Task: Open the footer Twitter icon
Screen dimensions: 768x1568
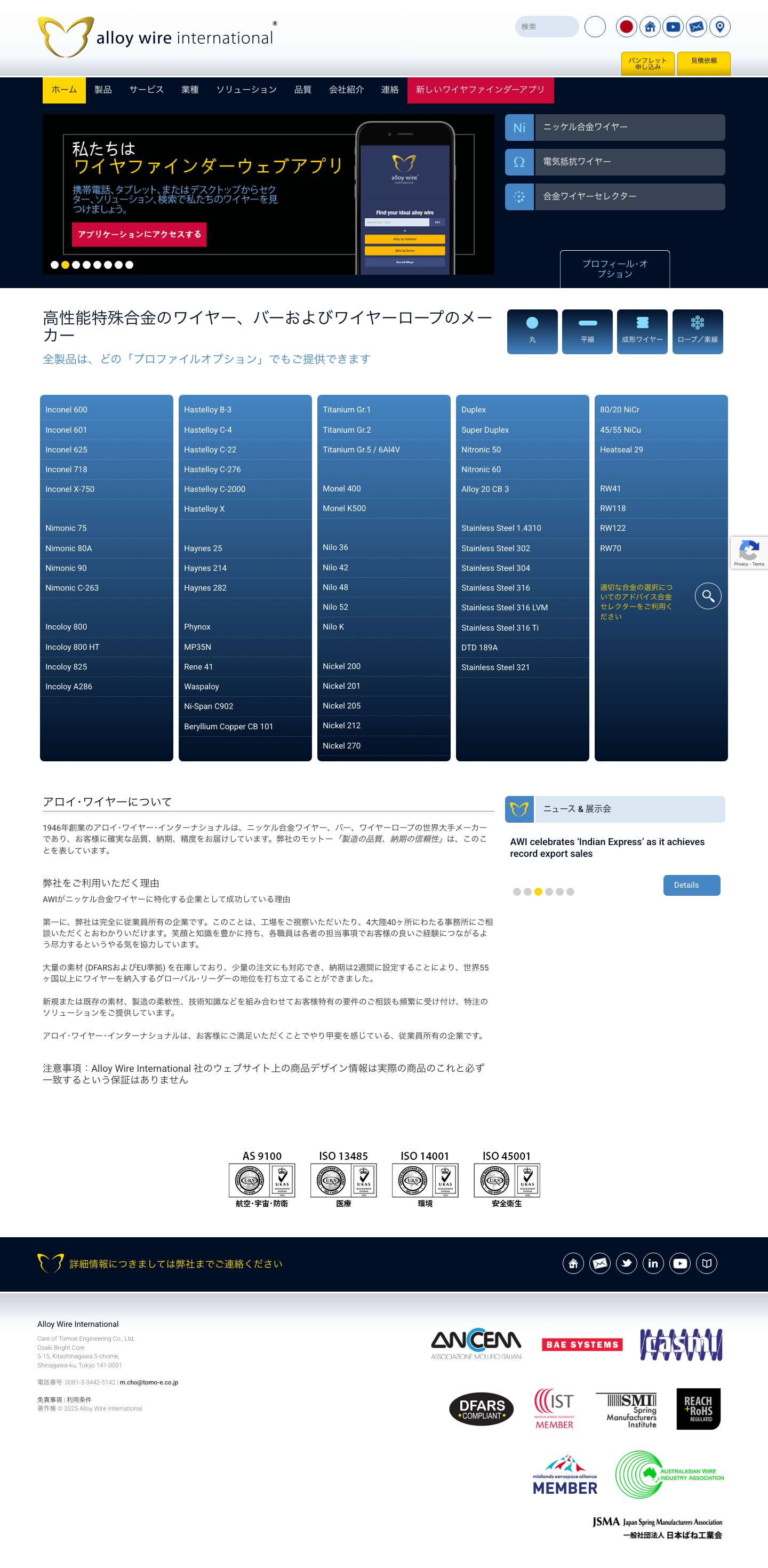Action: (x=626, y=1263)
